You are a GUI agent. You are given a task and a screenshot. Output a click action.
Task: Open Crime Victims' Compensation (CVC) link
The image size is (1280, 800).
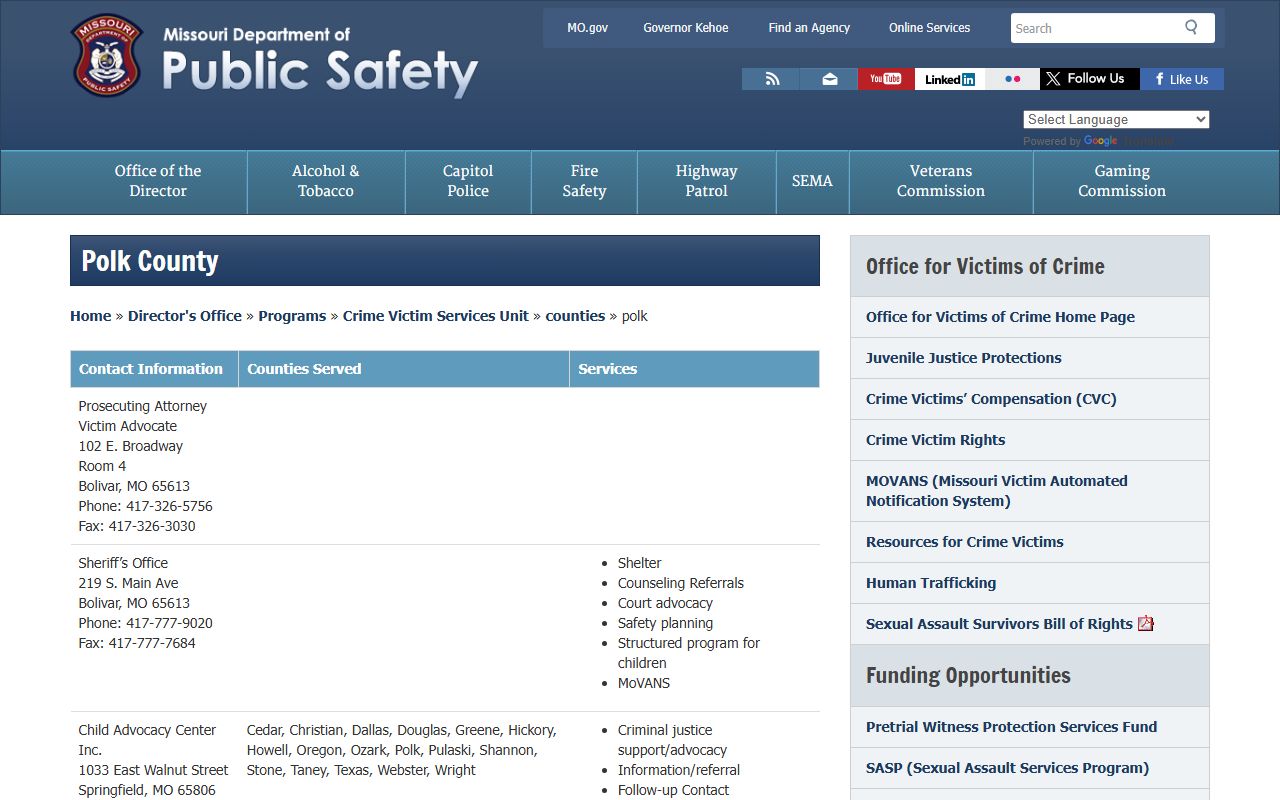pyautogui.click(x=991, y=399)
